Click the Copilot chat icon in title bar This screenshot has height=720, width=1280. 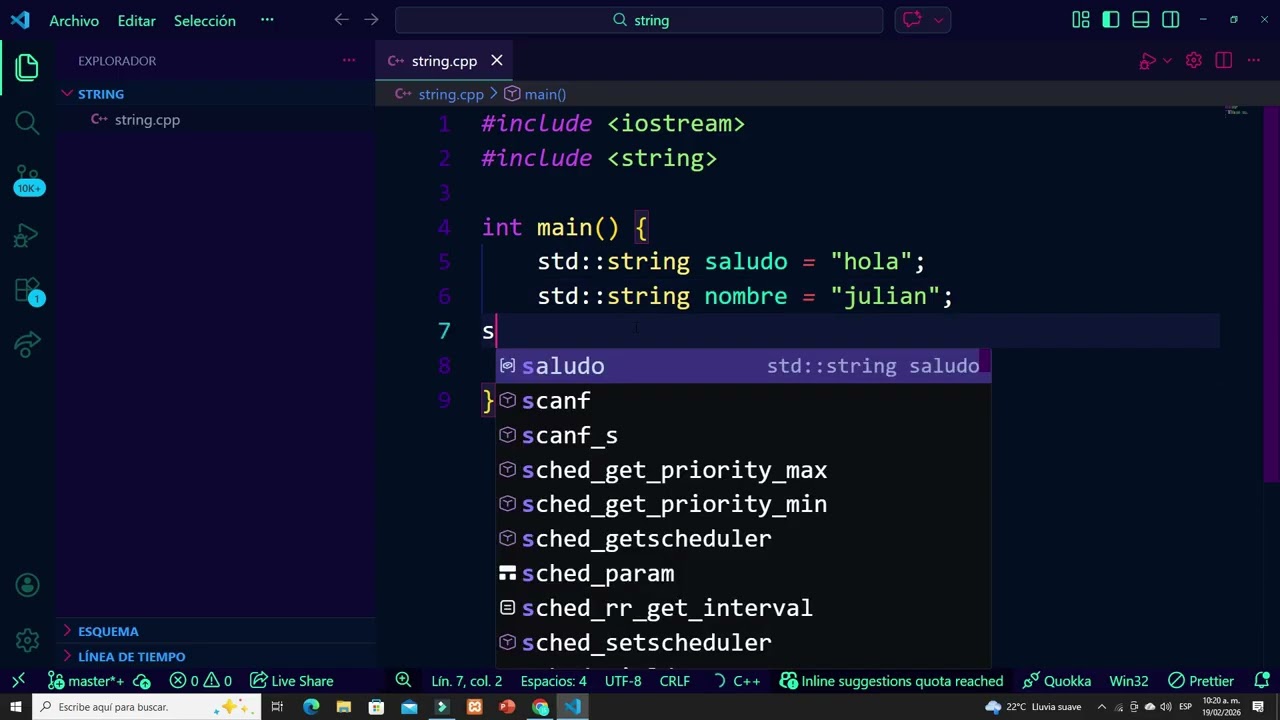tap(912, 20)
